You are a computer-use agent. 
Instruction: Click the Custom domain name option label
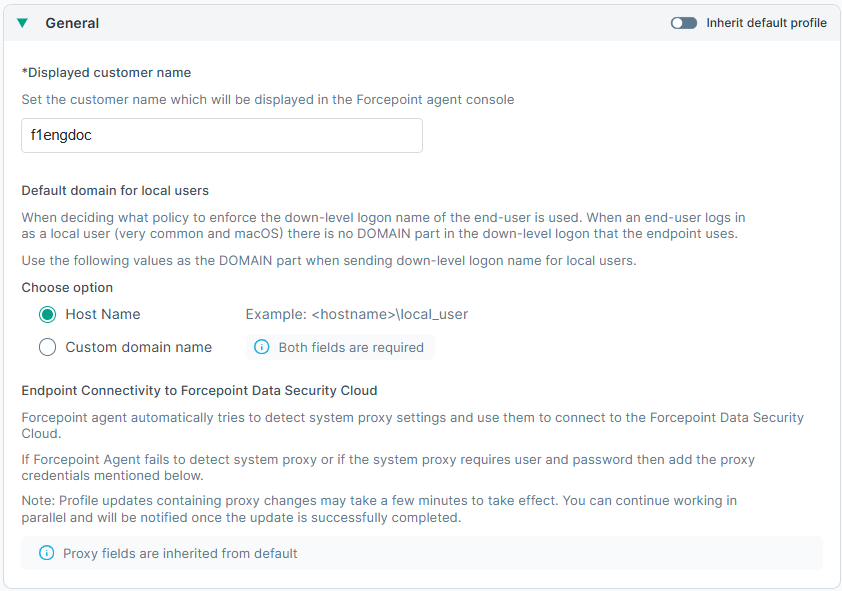click(139, 347)
